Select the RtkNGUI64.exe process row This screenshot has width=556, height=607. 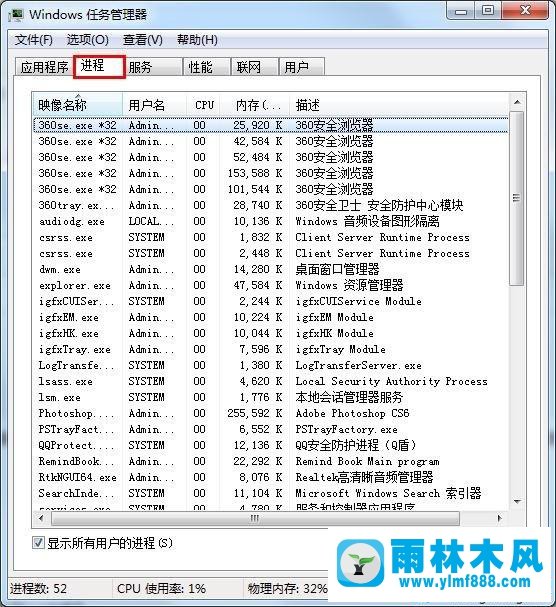coord(271,477)
